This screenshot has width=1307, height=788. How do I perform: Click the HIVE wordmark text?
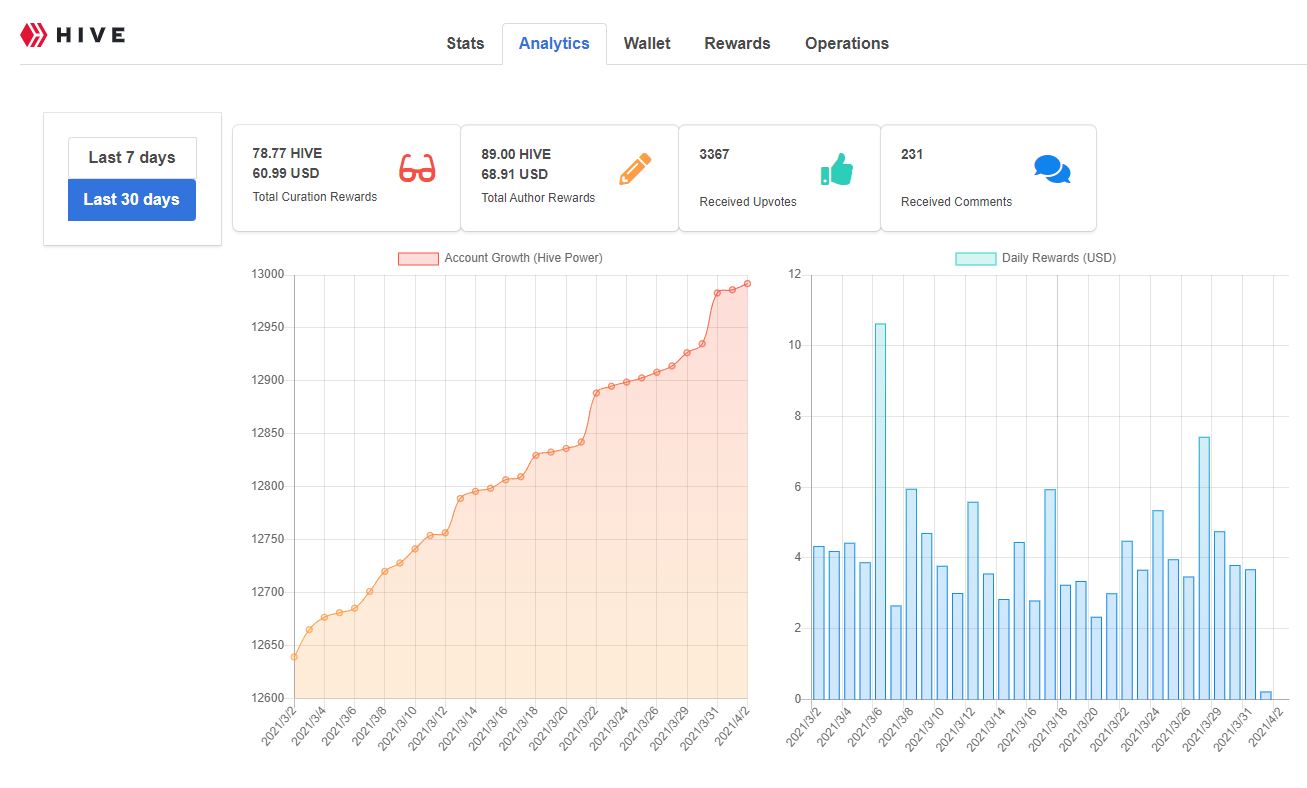91,36
